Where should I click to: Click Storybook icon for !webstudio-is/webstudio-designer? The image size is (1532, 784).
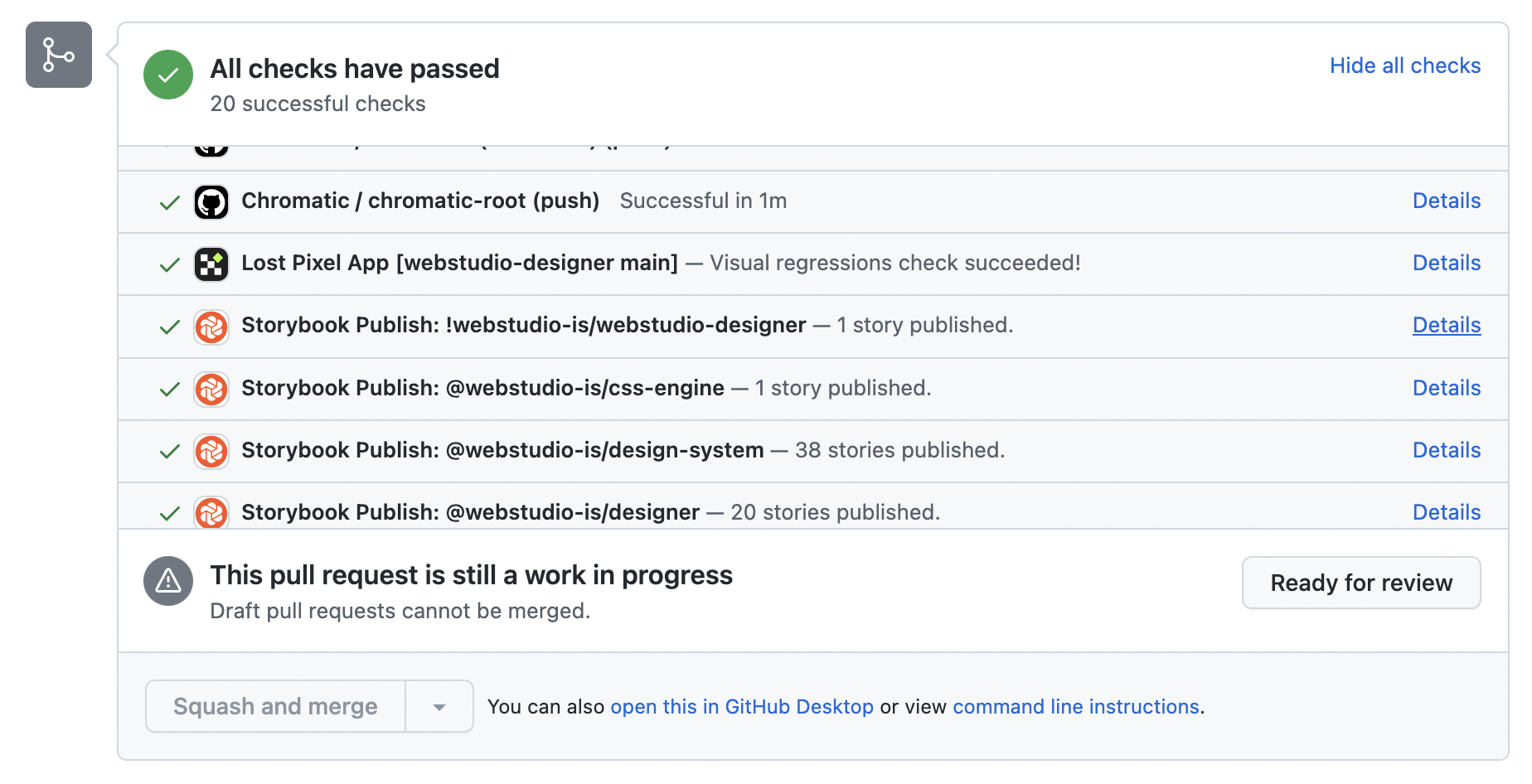[211, 327]
